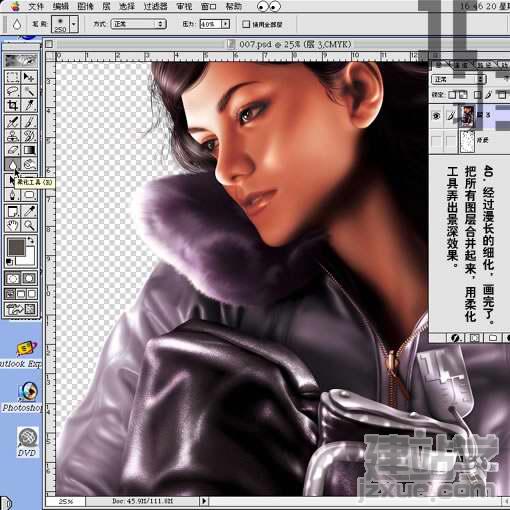Jump to ImageReady button in toolbox
Viewport: 510px width, 510px height.
(x=21, y=309)
